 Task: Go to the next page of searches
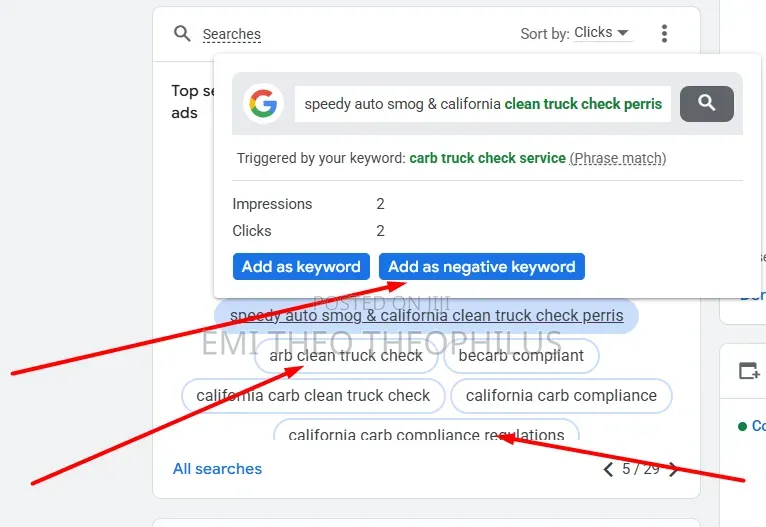(x=673, y=469)
